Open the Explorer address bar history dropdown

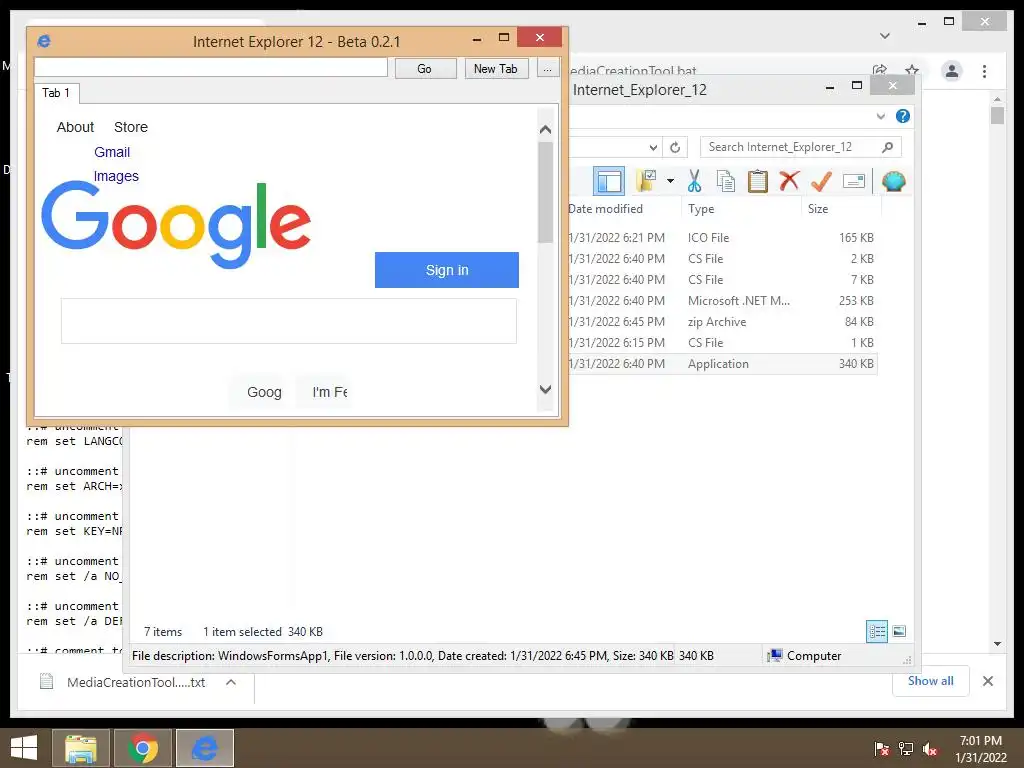point(653,148)
